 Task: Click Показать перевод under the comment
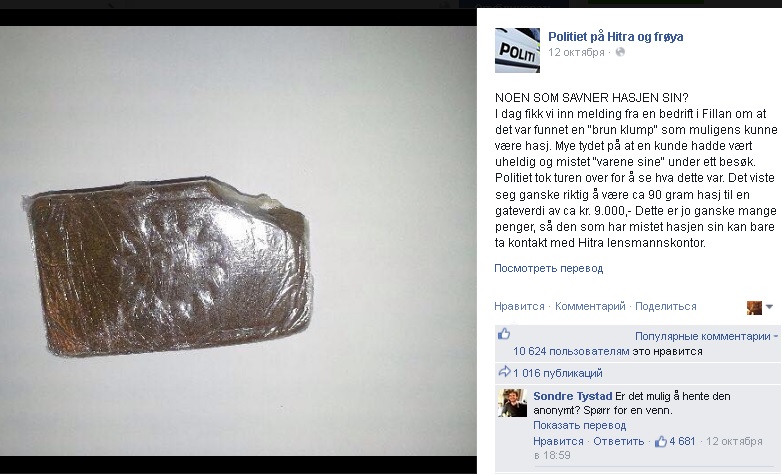coord(580,426)
